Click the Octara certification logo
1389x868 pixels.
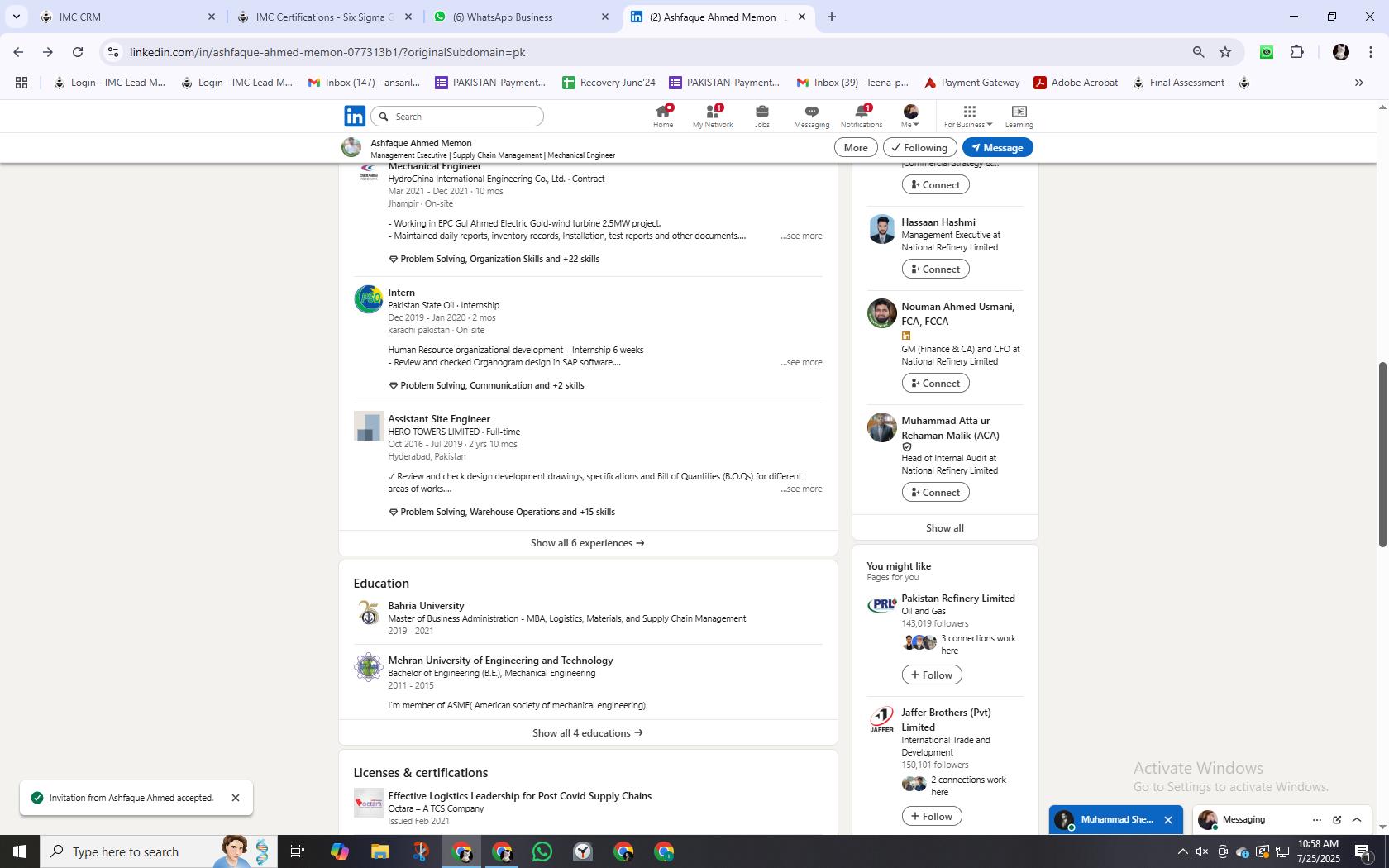click(x=368, y=803)
